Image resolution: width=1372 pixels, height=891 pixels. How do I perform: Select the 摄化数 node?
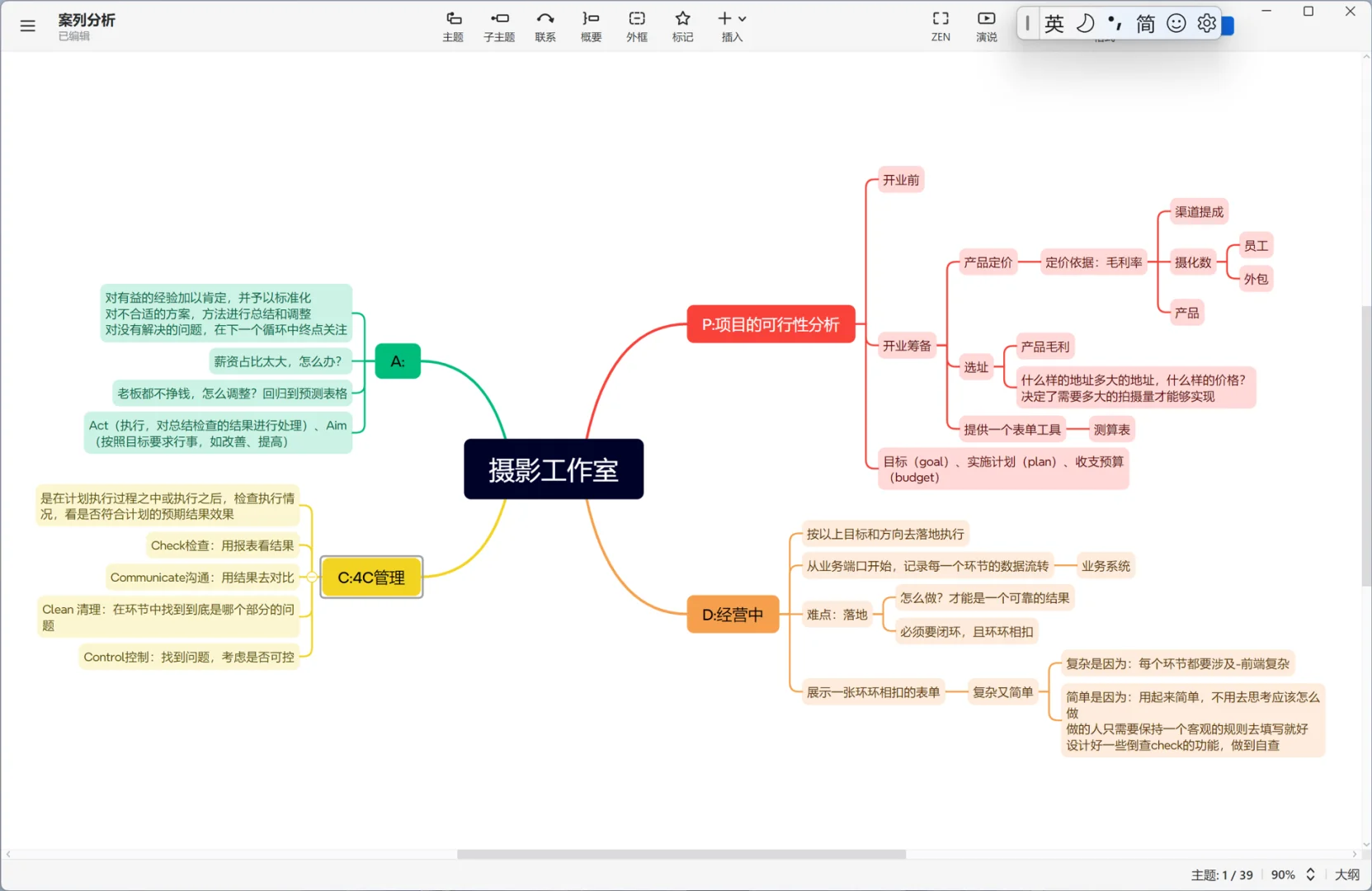(x=1193, y=262)
